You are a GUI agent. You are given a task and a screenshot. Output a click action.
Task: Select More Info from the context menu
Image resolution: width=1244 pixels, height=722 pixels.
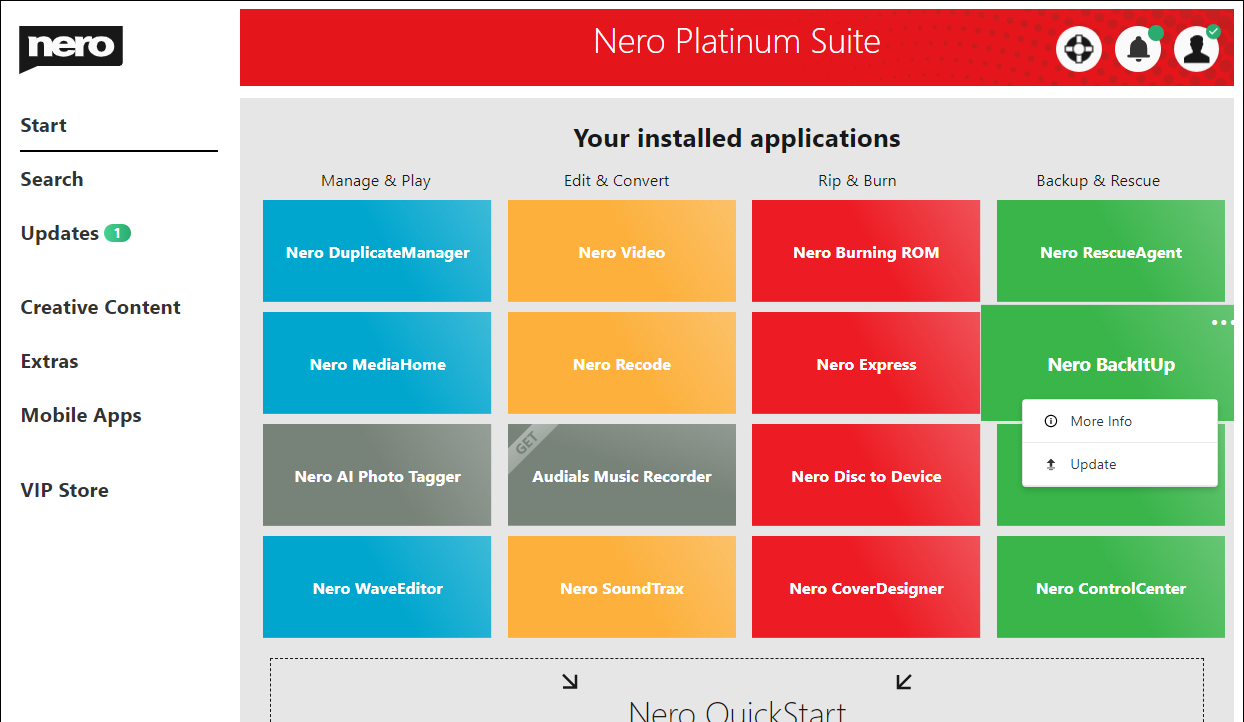[1120, 421]
